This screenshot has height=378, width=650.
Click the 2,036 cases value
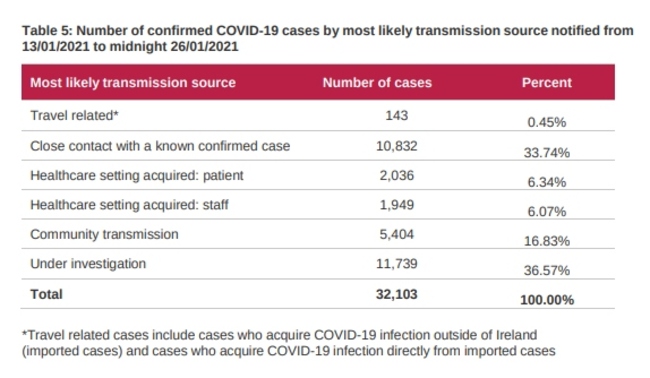(x=397, y=175)
